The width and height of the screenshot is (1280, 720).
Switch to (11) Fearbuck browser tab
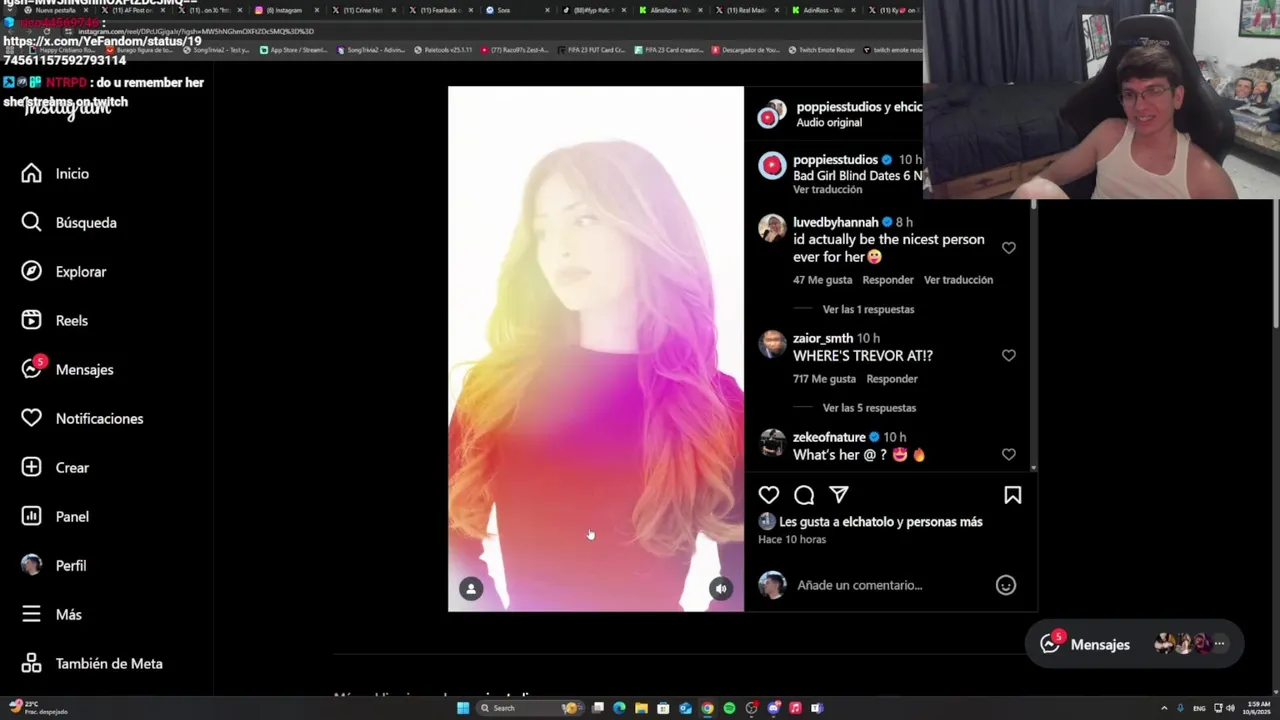439,10
